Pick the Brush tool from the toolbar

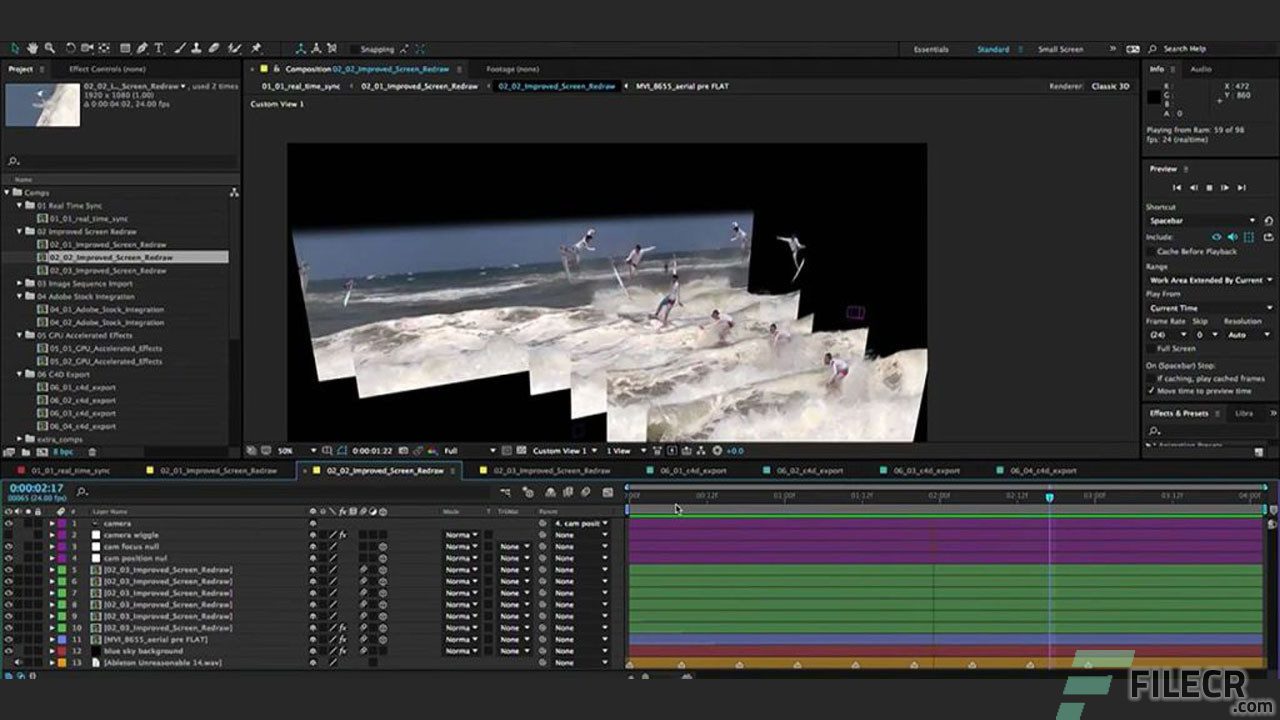click(x=179, y=48)
